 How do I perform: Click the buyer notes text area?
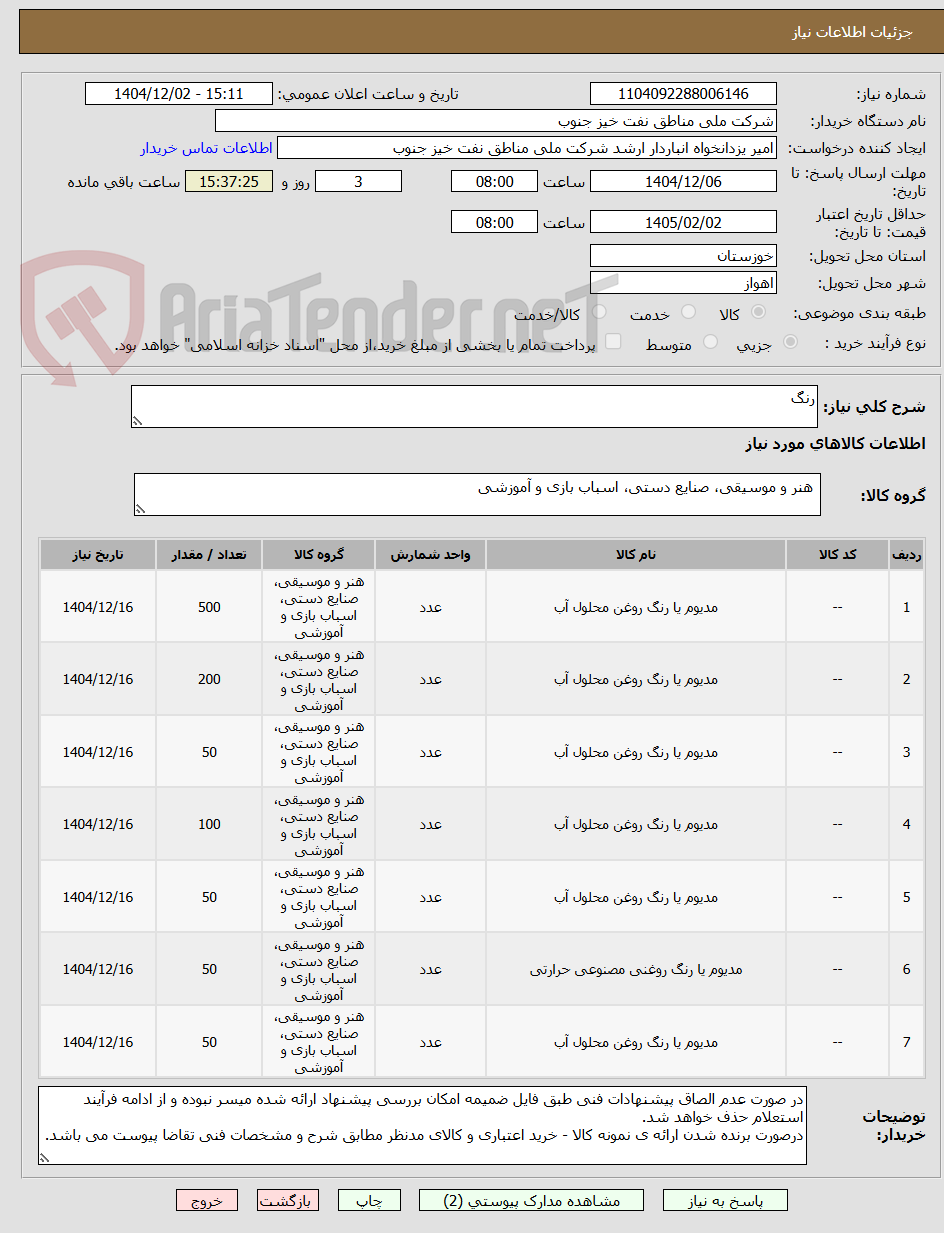click(422, 1126)
